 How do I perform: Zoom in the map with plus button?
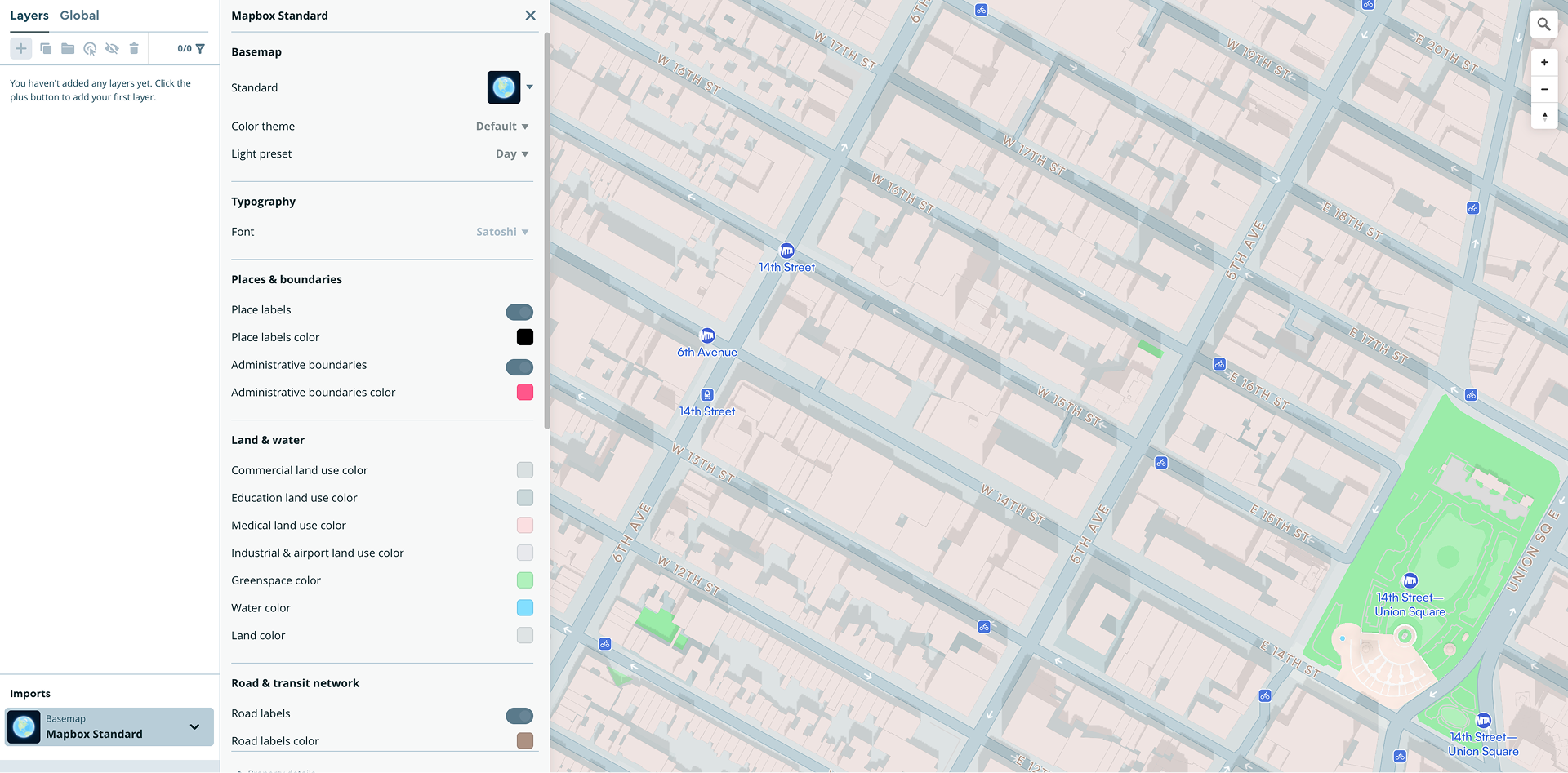pyautogui.click(x=1543, y=62)
